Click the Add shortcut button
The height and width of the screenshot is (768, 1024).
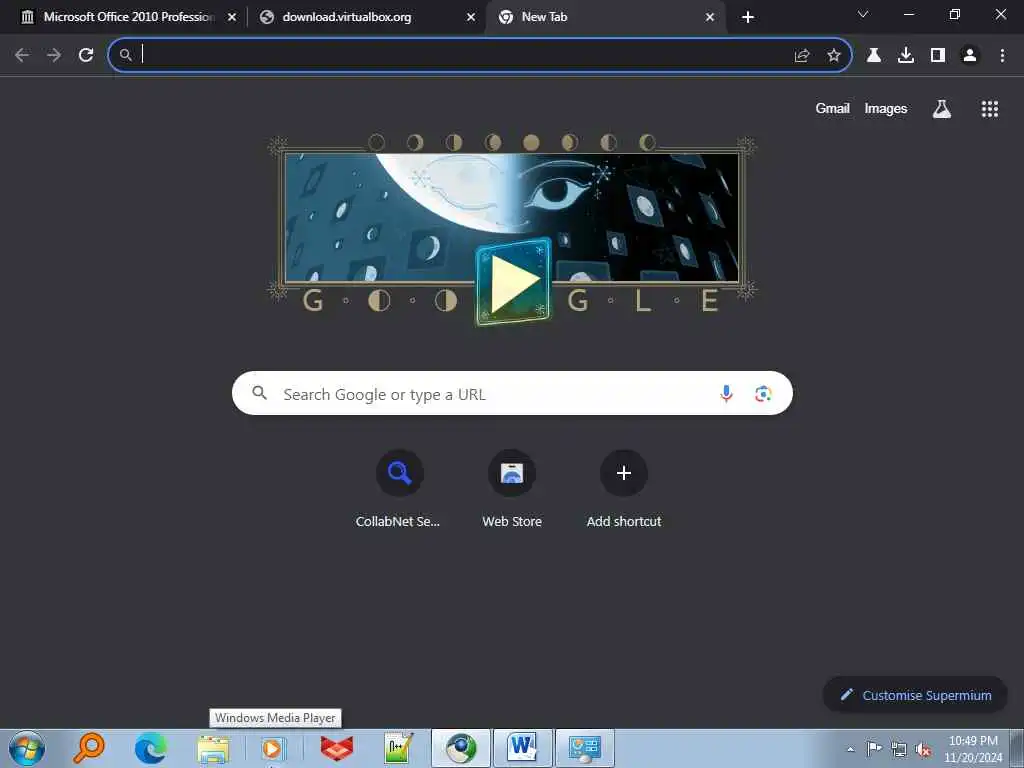(624, 488)
